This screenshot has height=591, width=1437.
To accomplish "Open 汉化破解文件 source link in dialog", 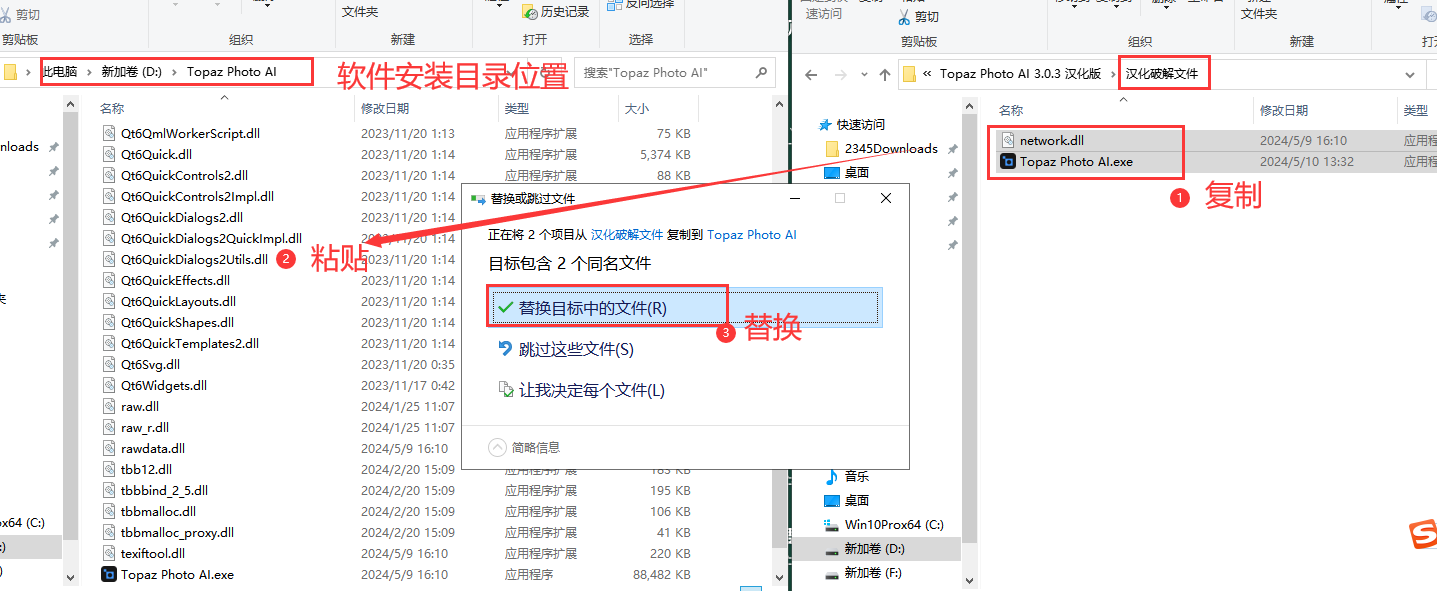I will click(x=627, y=234).
